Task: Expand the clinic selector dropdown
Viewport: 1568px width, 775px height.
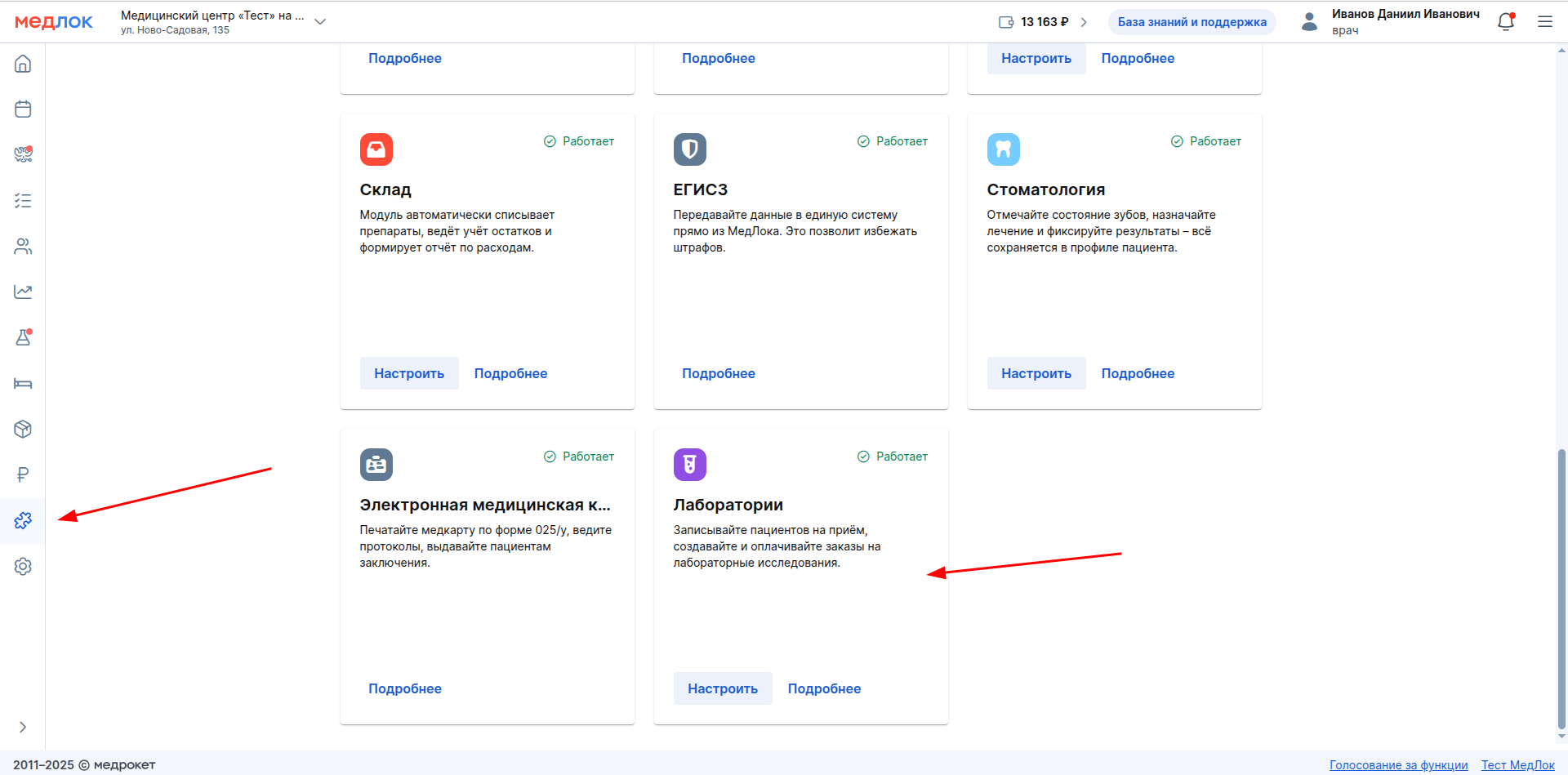Action: coord(320,22)
